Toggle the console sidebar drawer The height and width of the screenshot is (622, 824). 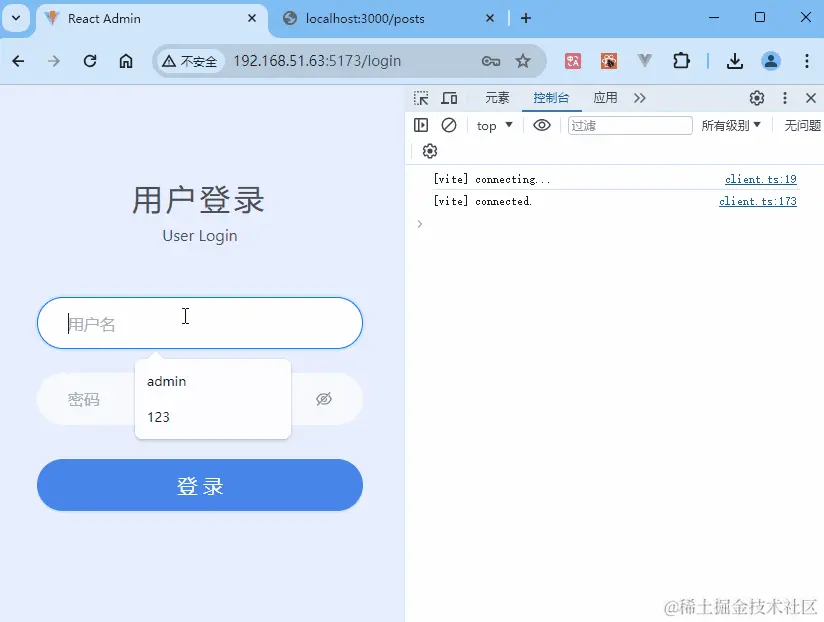(421, 125)
